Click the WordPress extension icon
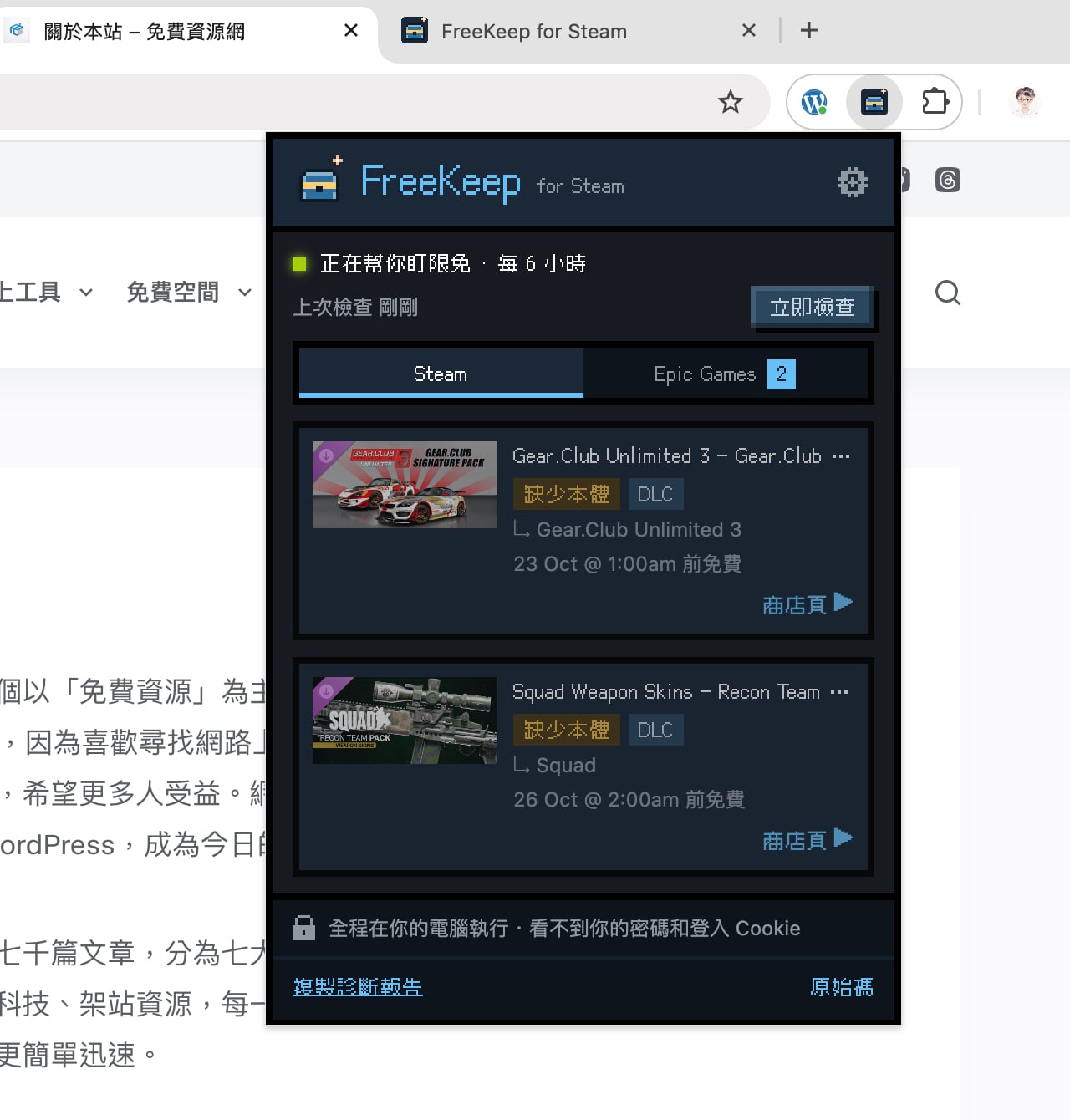This screenshot has height=1120, width=1070. (814, 102)
